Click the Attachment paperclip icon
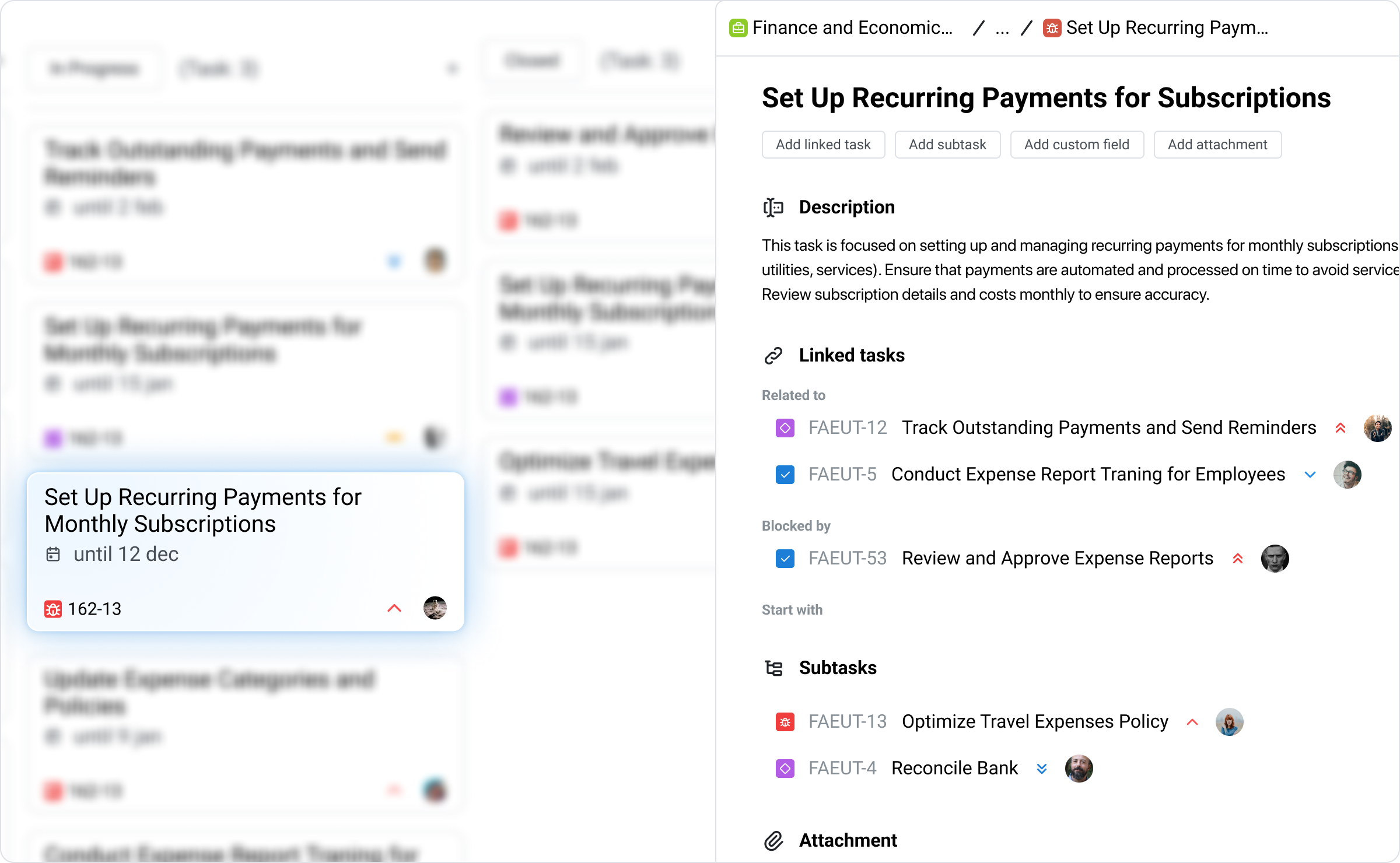This screenshot has height=863, width=1400. pyautogui.click(x=773, y=841)
